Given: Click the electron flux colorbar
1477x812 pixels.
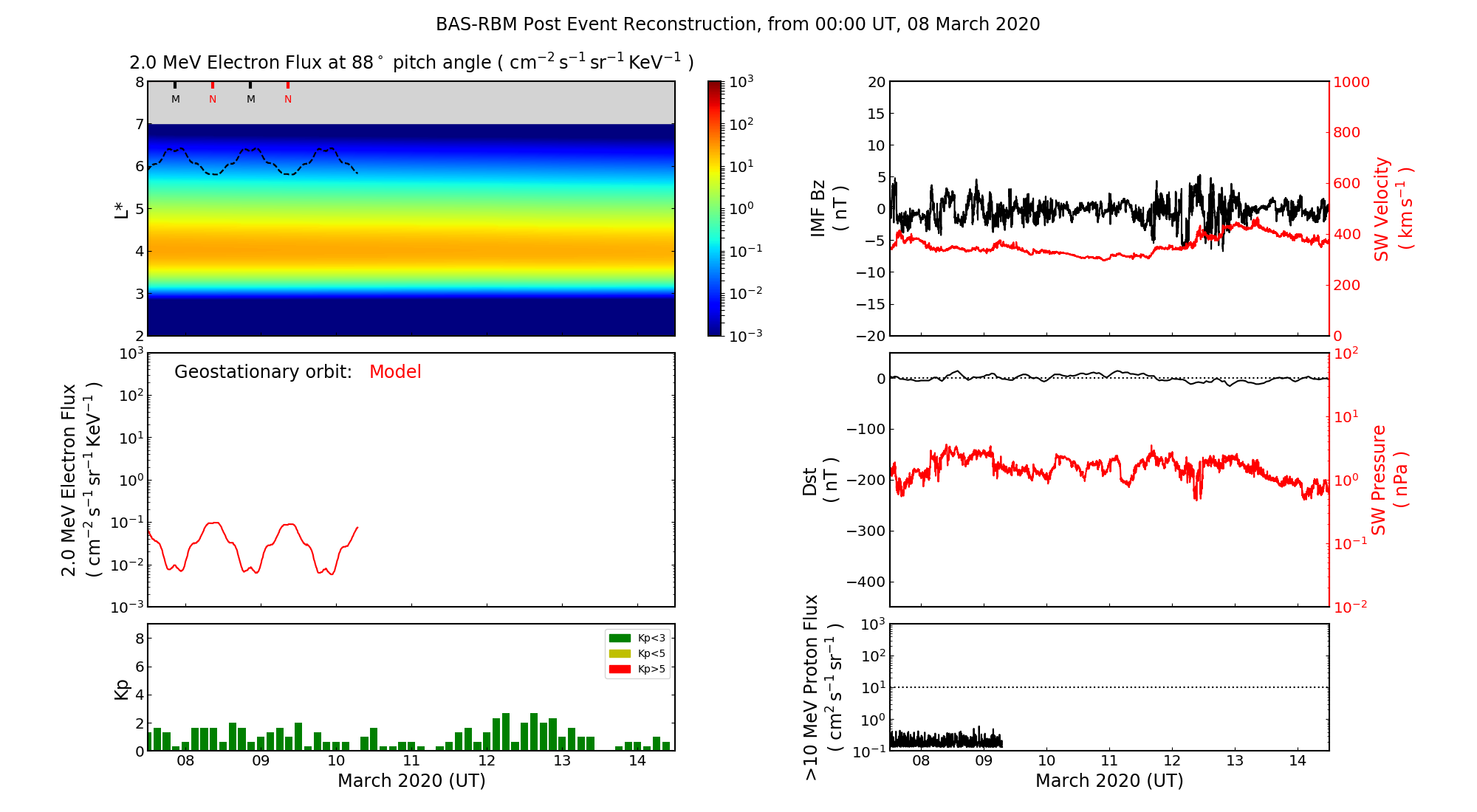Looking at the screenshot, I should (x=714, y=208).
